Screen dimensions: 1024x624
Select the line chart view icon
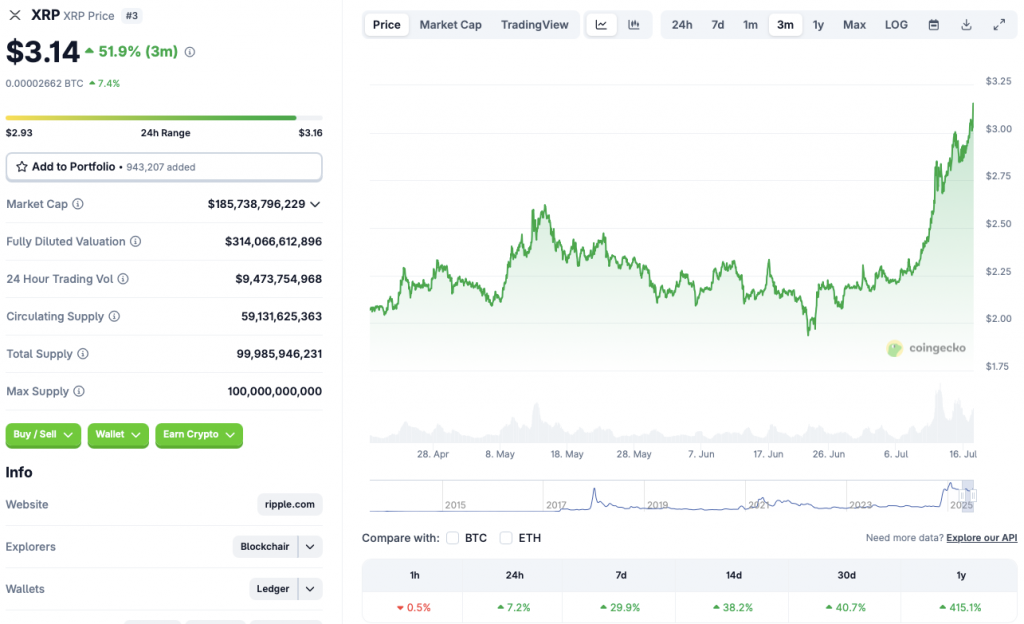coord(601,24)
